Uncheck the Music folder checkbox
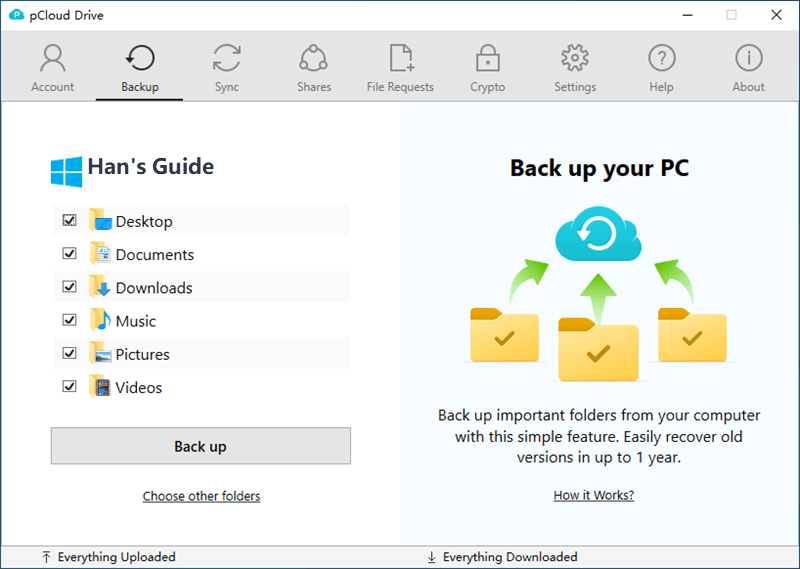 point(69,319)
